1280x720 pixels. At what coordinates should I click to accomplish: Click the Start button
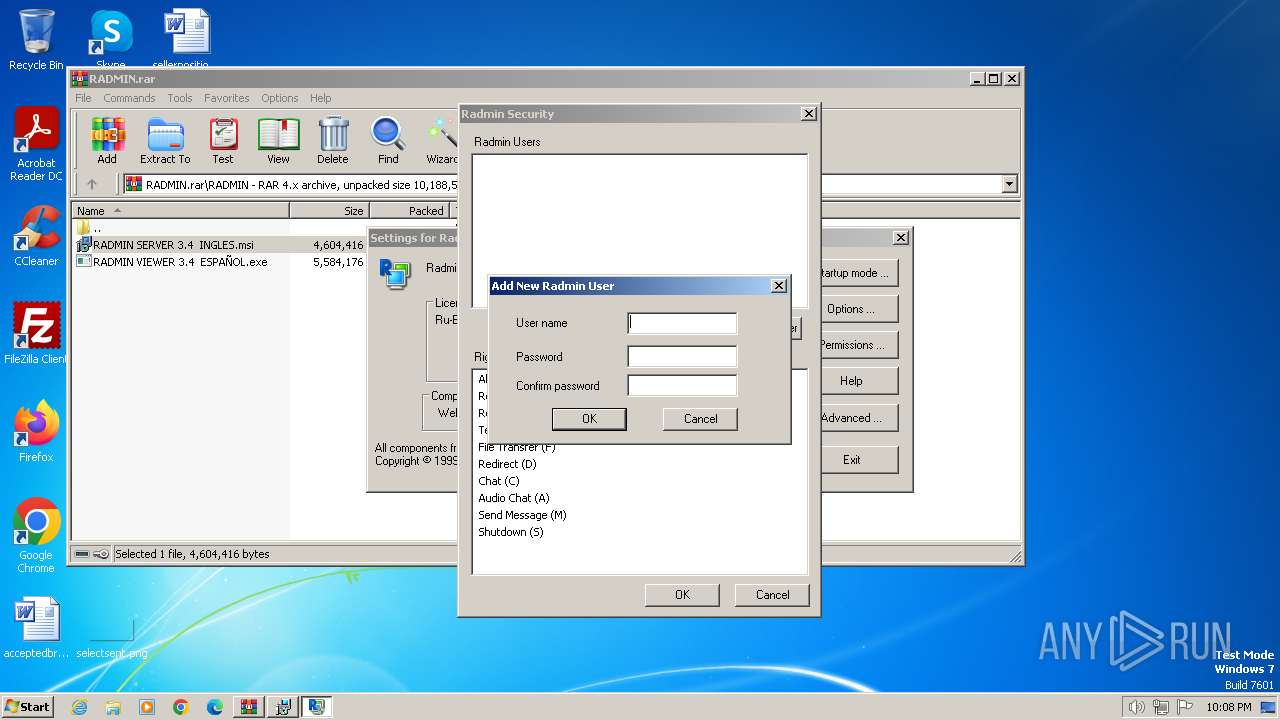27,707
